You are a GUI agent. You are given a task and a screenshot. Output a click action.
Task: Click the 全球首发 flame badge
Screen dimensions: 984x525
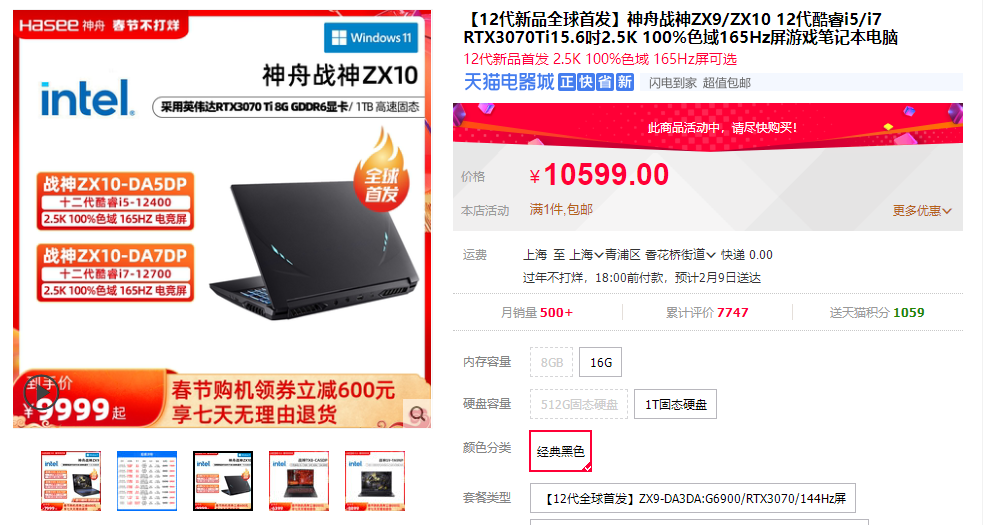pos(382,171)
